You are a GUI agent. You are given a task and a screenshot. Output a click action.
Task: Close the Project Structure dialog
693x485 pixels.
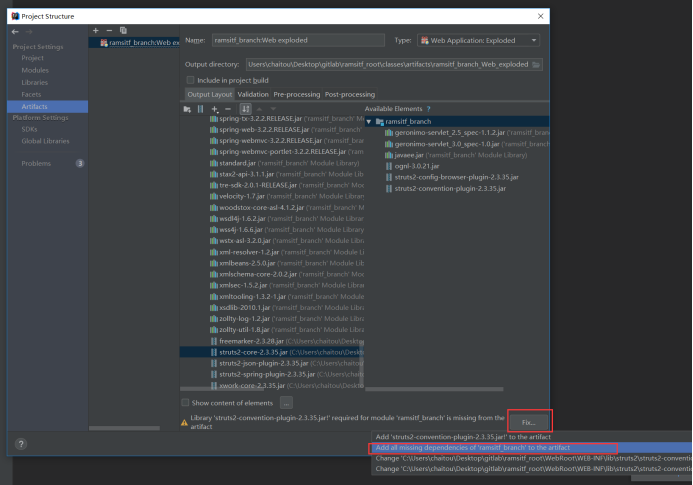point(540,16)
